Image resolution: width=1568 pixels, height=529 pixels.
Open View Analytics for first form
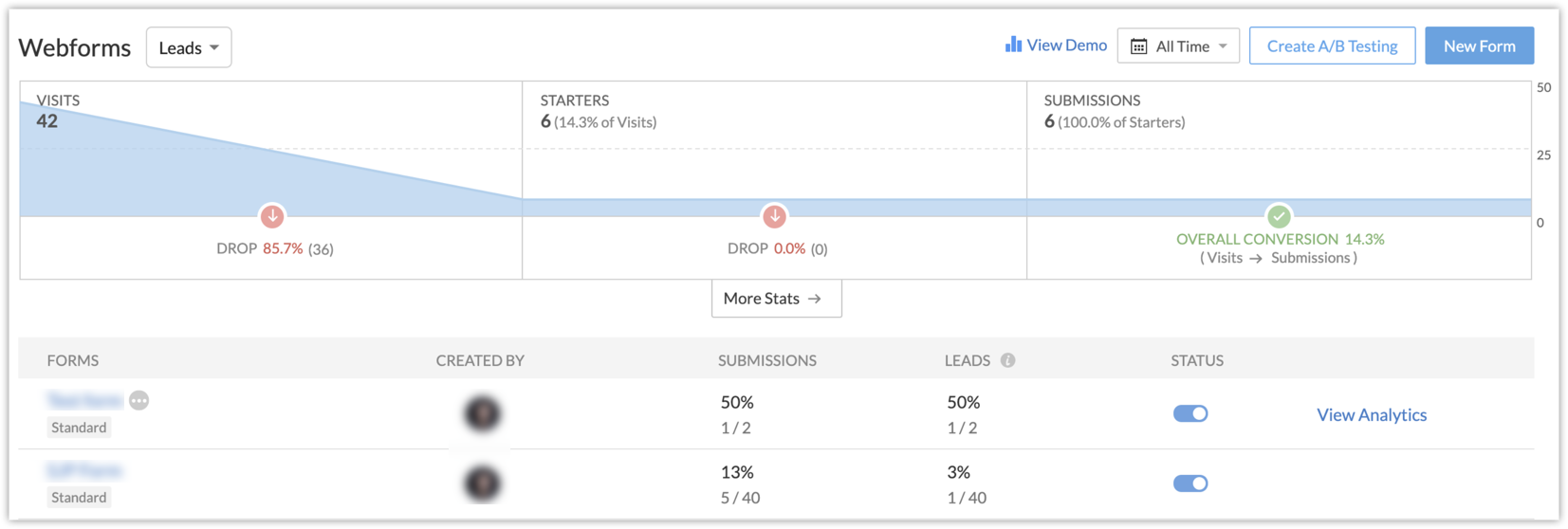coord(1371,414)
